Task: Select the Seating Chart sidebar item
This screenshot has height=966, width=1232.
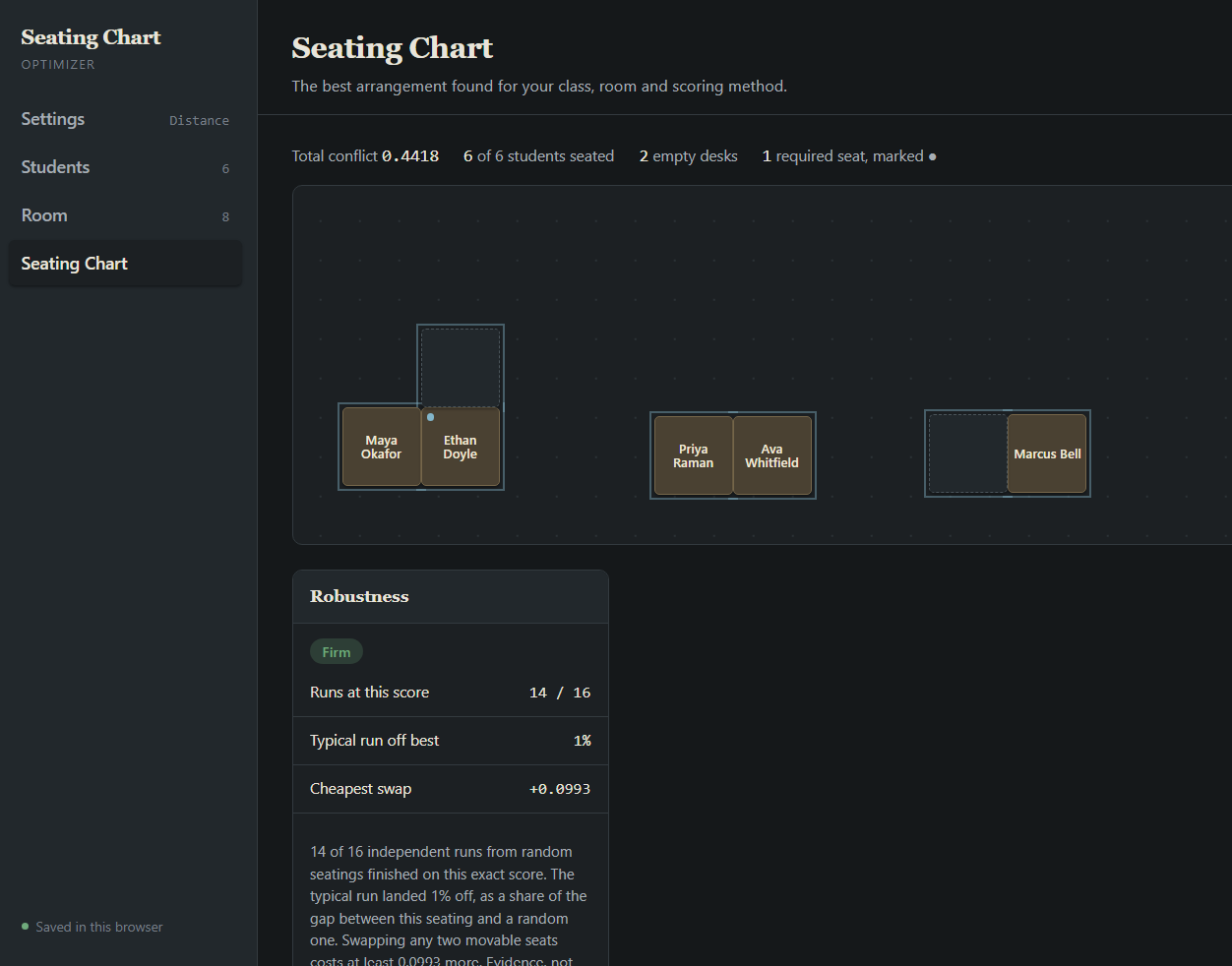Action: pos(125,264)
